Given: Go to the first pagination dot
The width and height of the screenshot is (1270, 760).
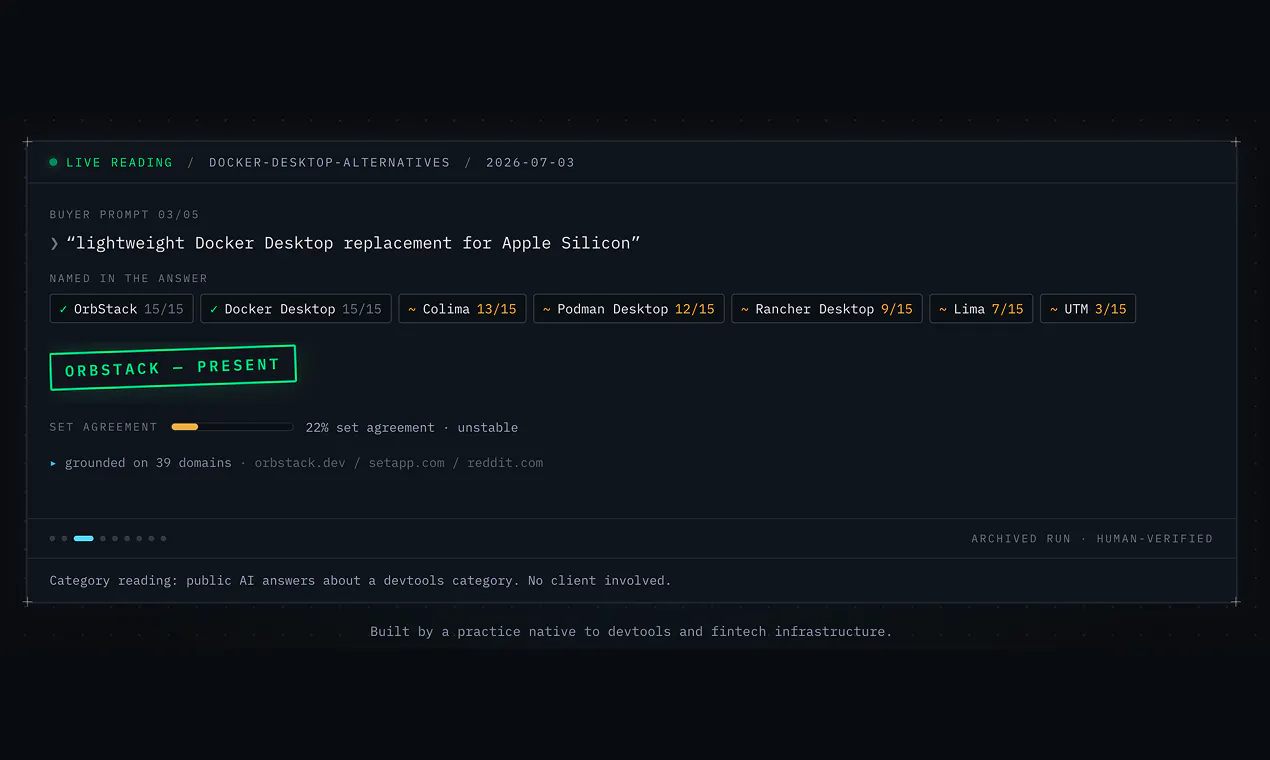Looking at the screenshot, I should 52,538.
